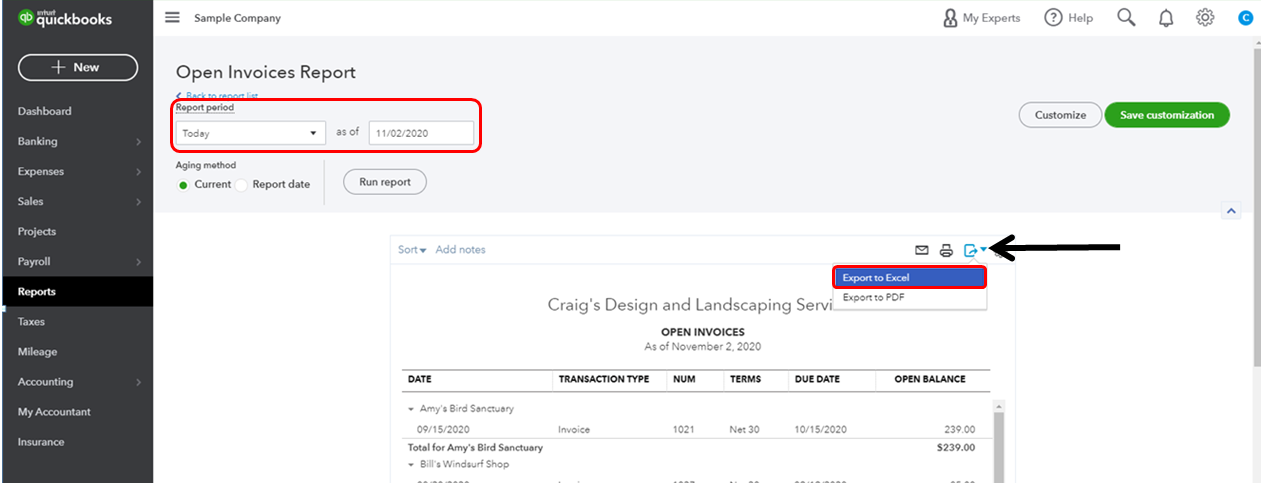Click the DUE DATE column header
The width and height of the screenshot is (1261, 483).
pos(817,379)
